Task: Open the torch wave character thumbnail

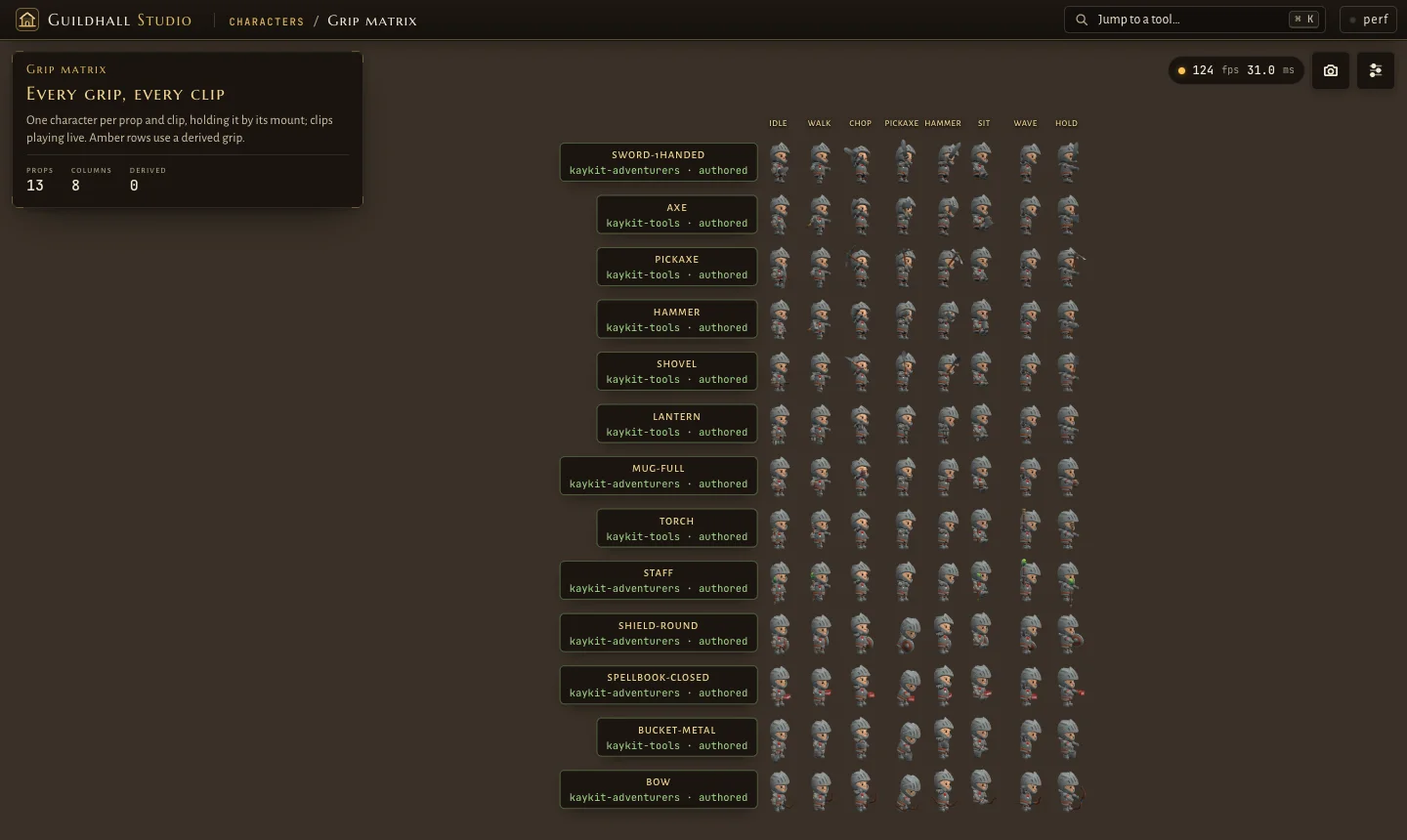Action: tap(1028, 528)
